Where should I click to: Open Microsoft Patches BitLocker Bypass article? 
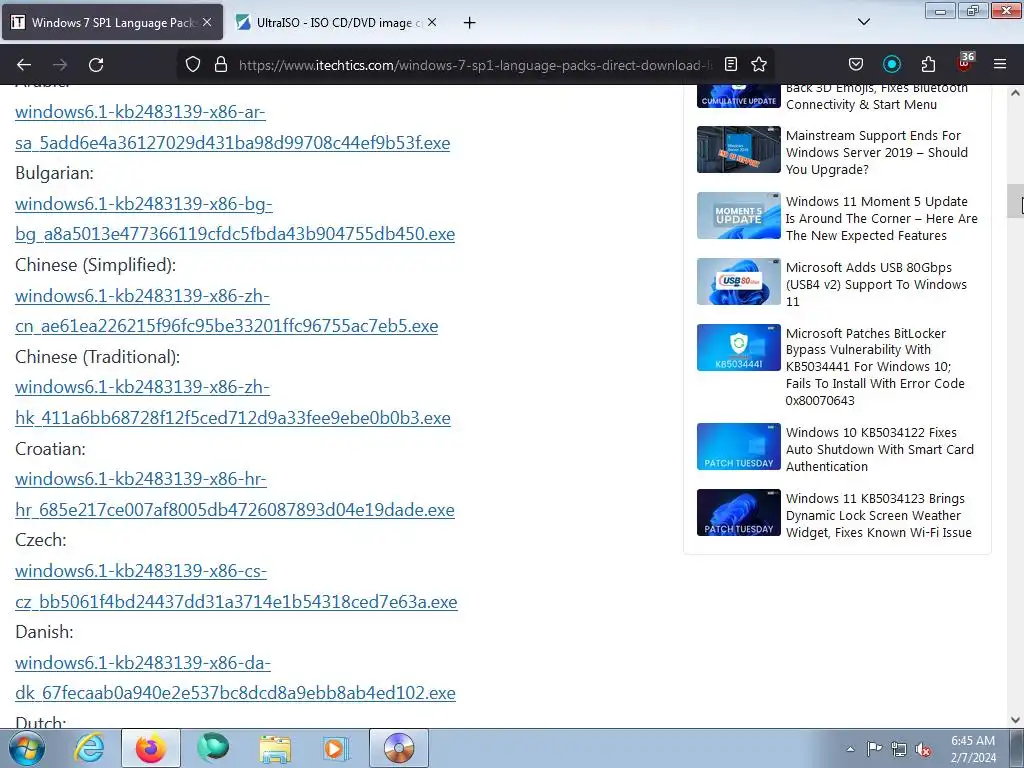pos(875,366)
